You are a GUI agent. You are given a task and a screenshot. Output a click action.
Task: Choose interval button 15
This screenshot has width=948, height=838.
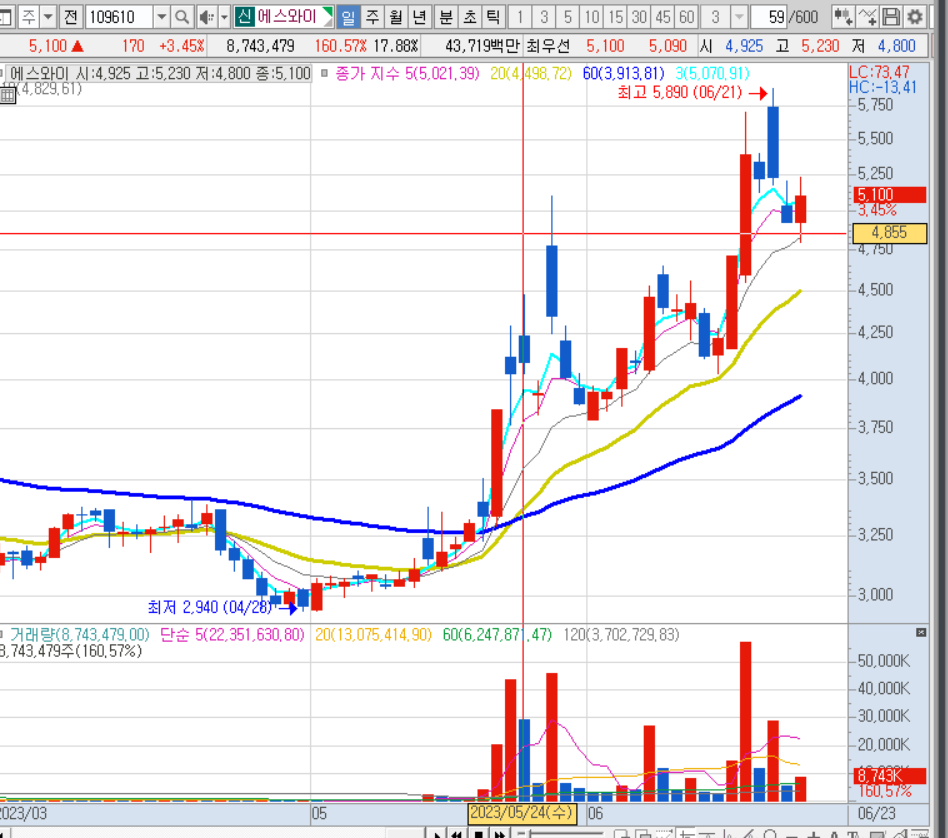[x=615, y=17]
